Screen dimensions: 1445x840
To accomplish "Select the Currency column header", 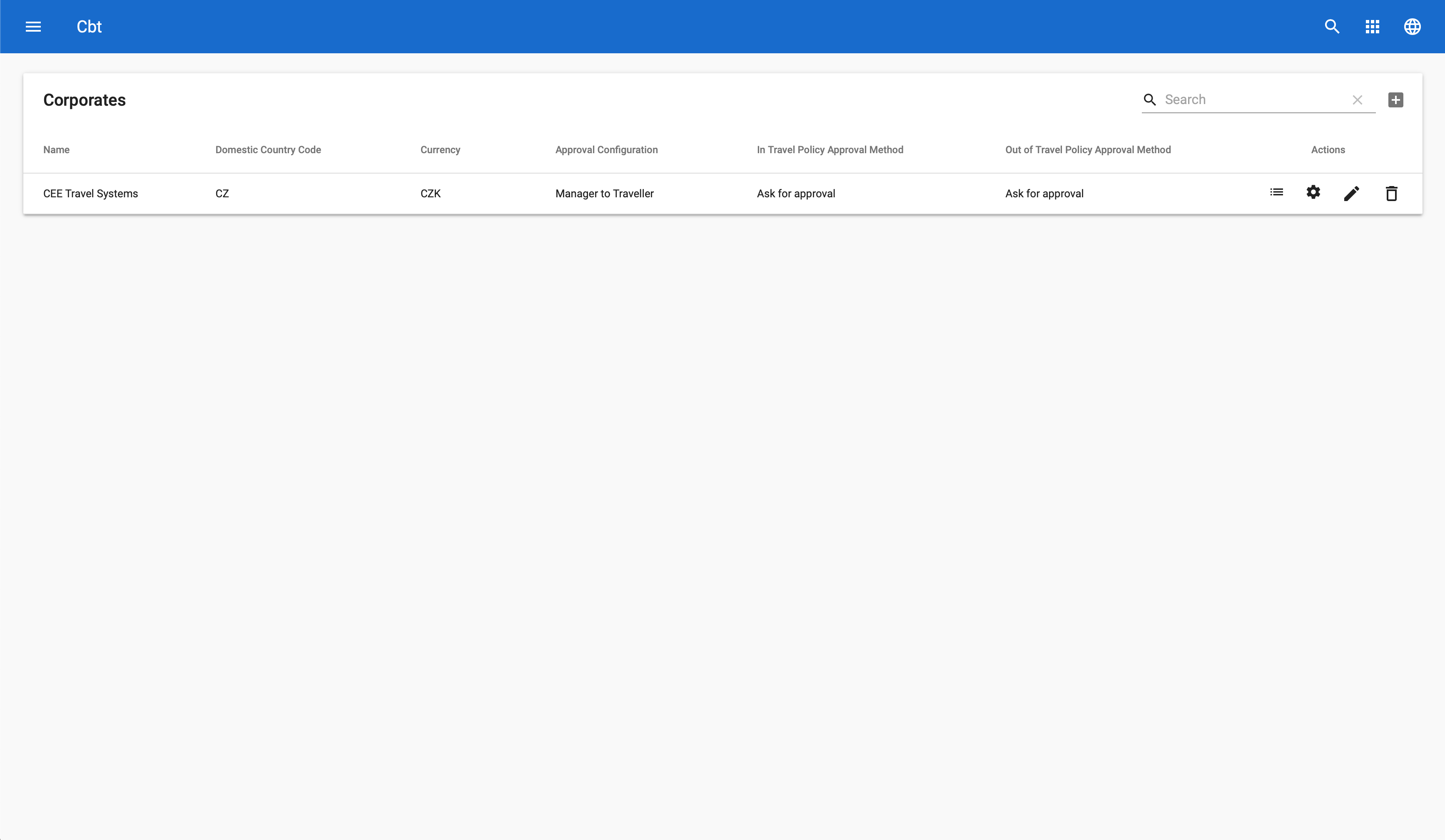I will [440, 149].
